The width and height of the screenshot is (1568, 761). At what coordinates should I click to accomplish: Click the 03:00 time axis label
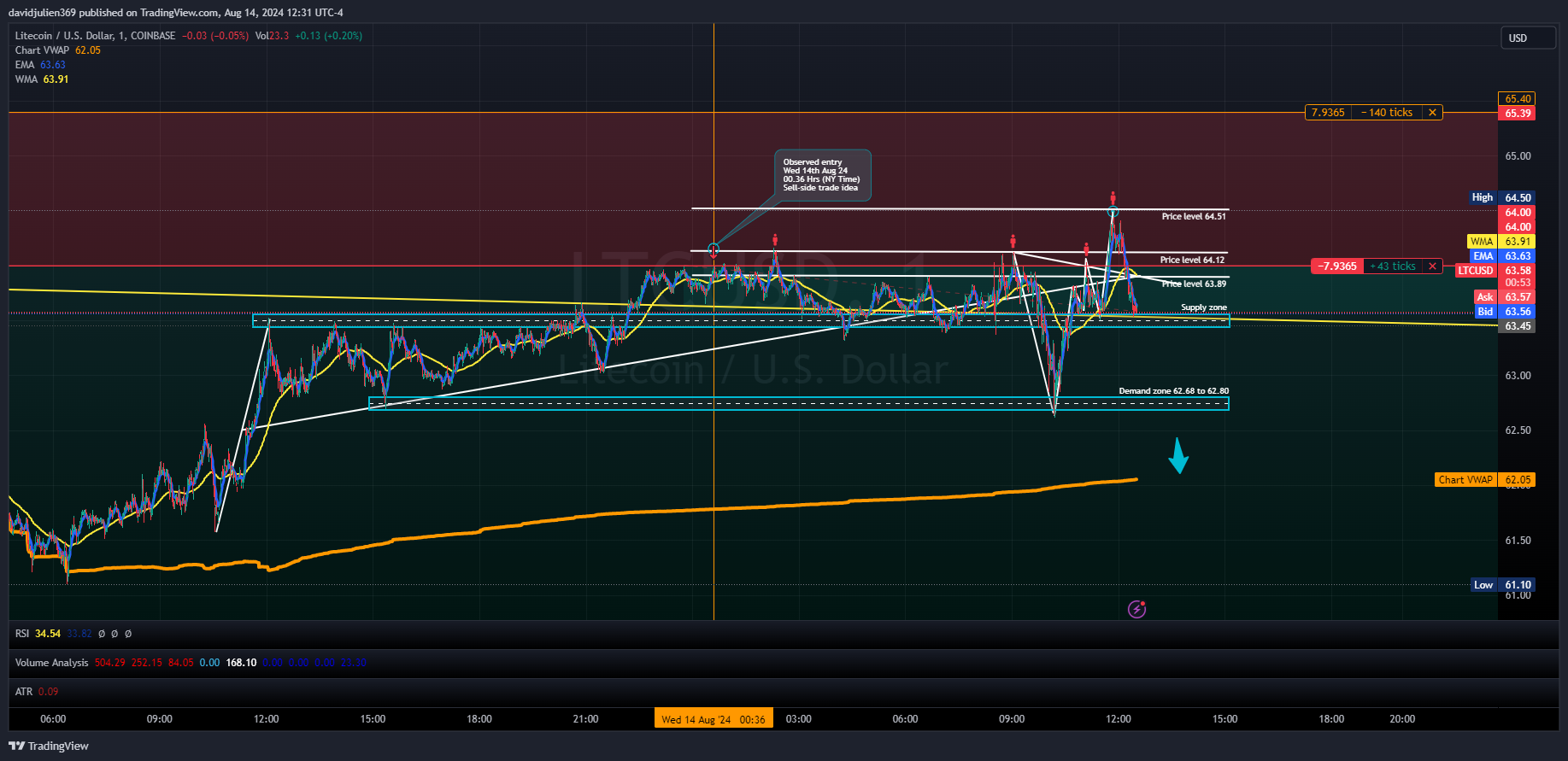coord(799,719)
